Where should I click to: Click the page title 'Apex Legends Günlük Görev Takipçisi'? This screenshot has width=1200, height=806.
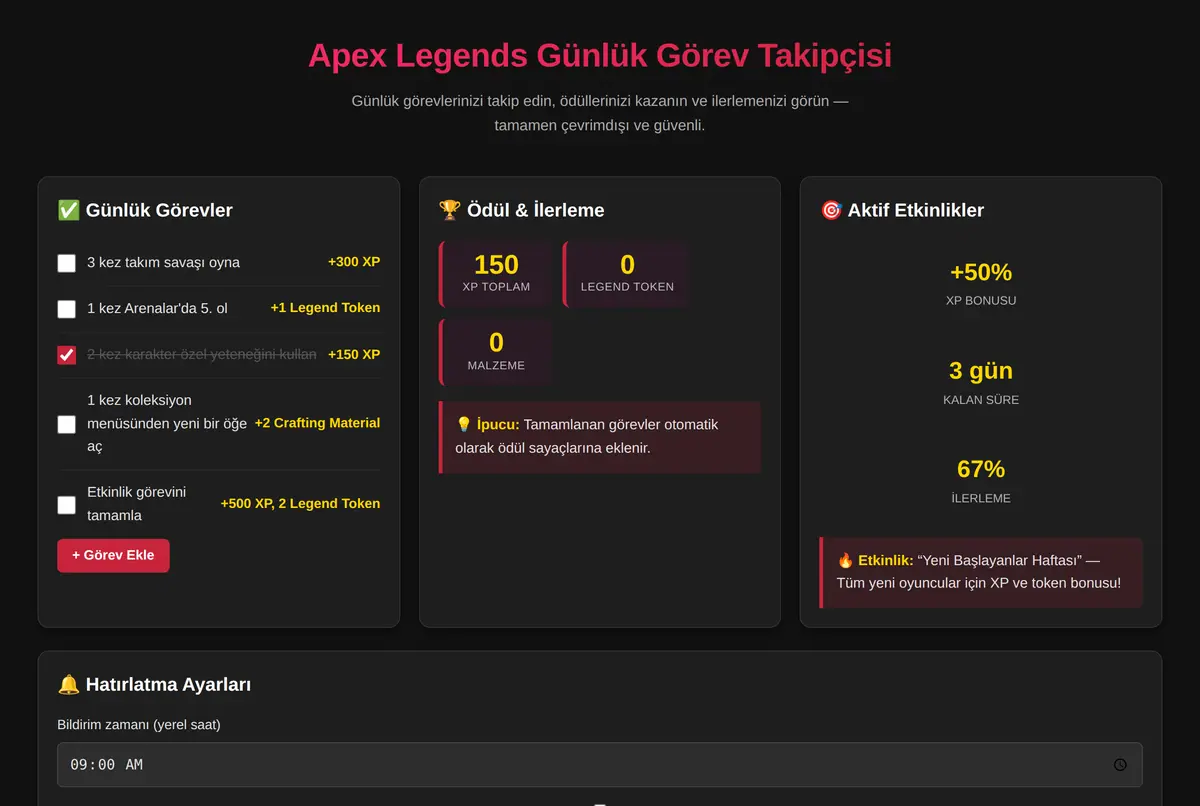click(x=600, y=55)
